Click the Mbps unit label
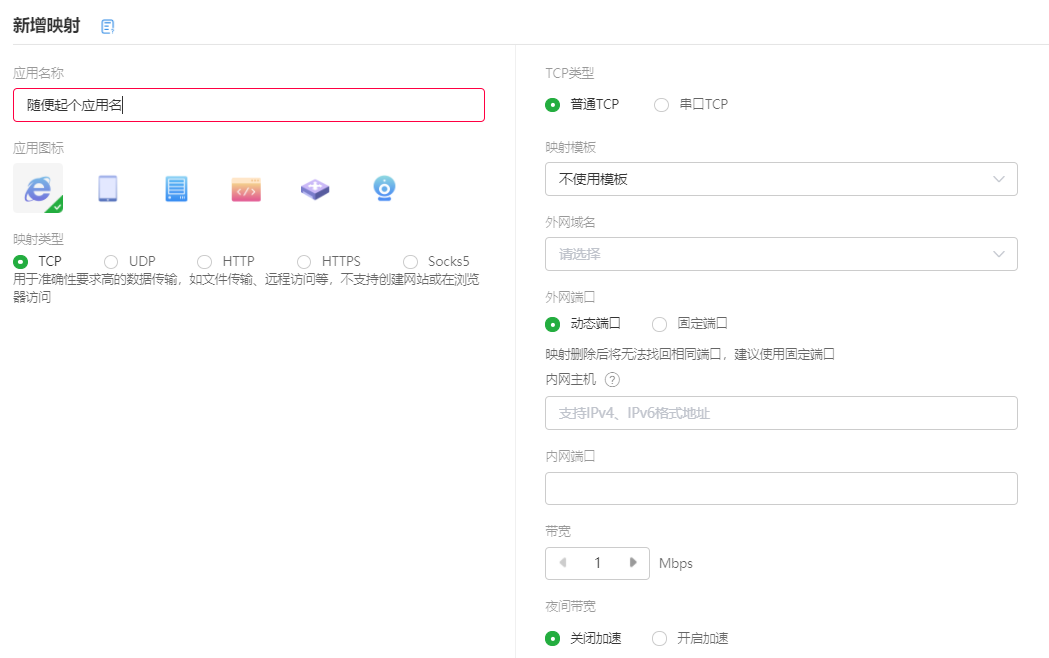Screen dimensions: 1049x658 point(676,563)
